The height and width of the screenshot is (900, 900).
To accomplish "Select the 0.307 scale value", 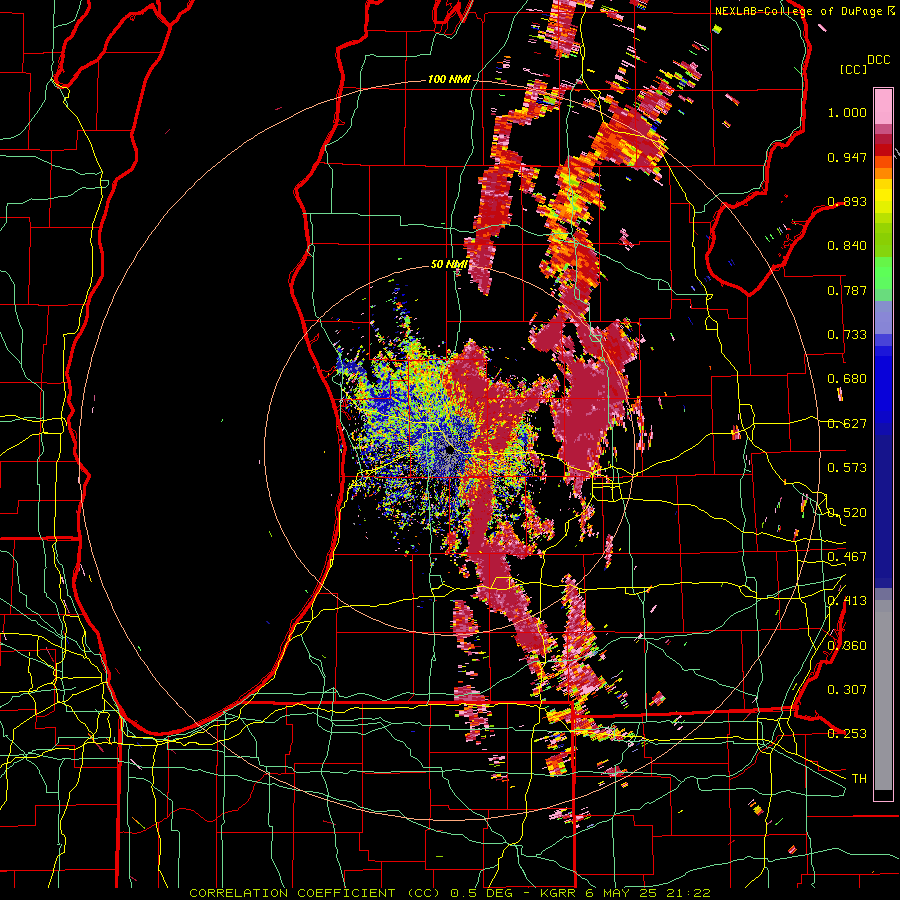I will tap(847, 690).
